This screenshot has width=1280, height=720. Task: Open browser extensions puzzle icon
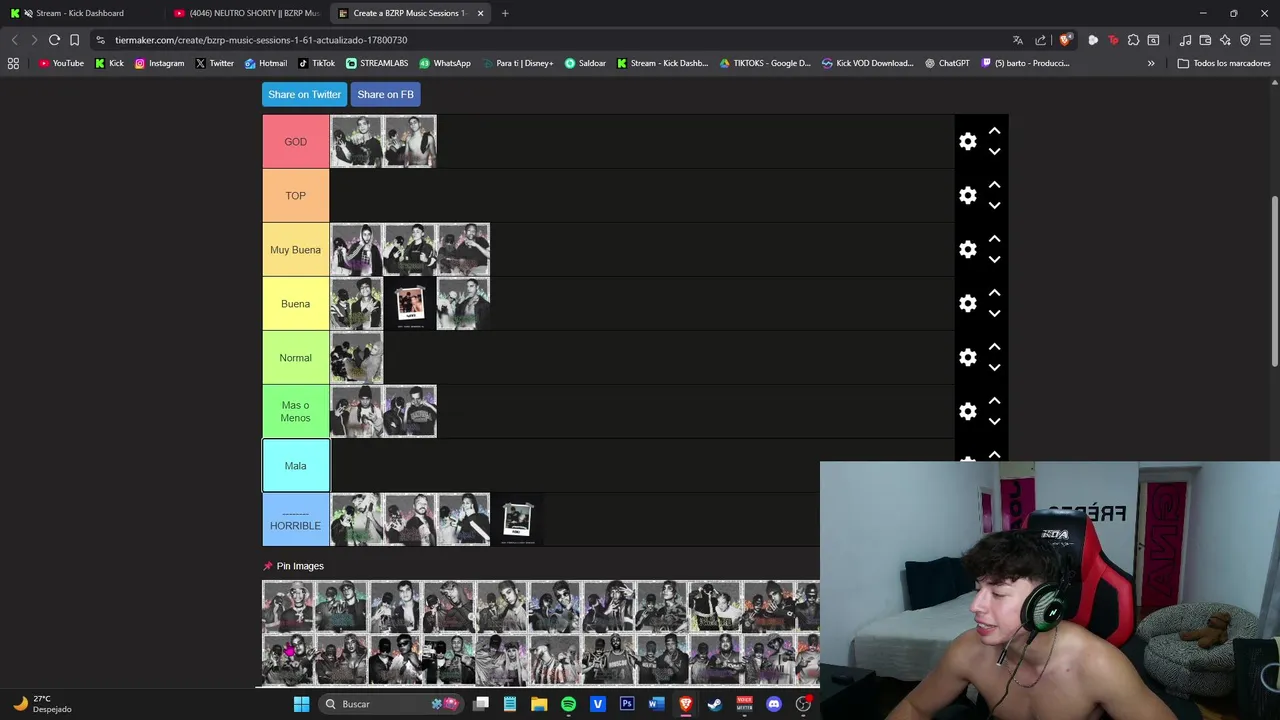pos(1133,40)
